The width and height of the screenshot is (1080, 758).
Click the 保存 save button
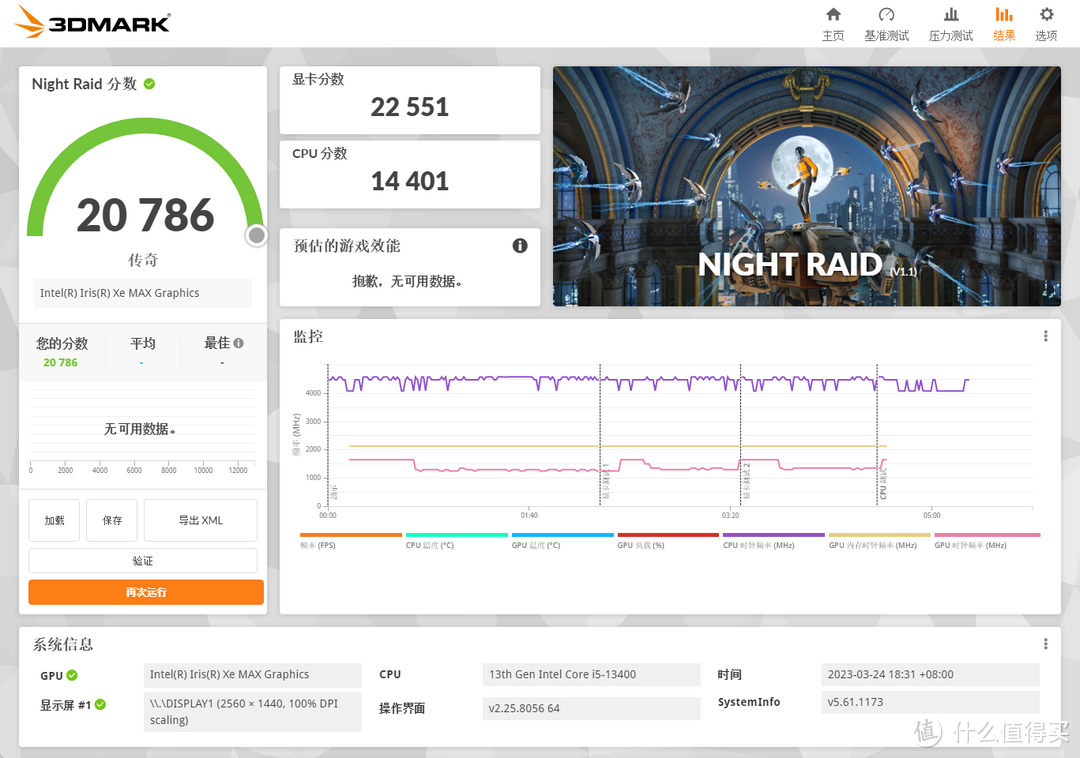pyautogui.click(x=112, y=520)
